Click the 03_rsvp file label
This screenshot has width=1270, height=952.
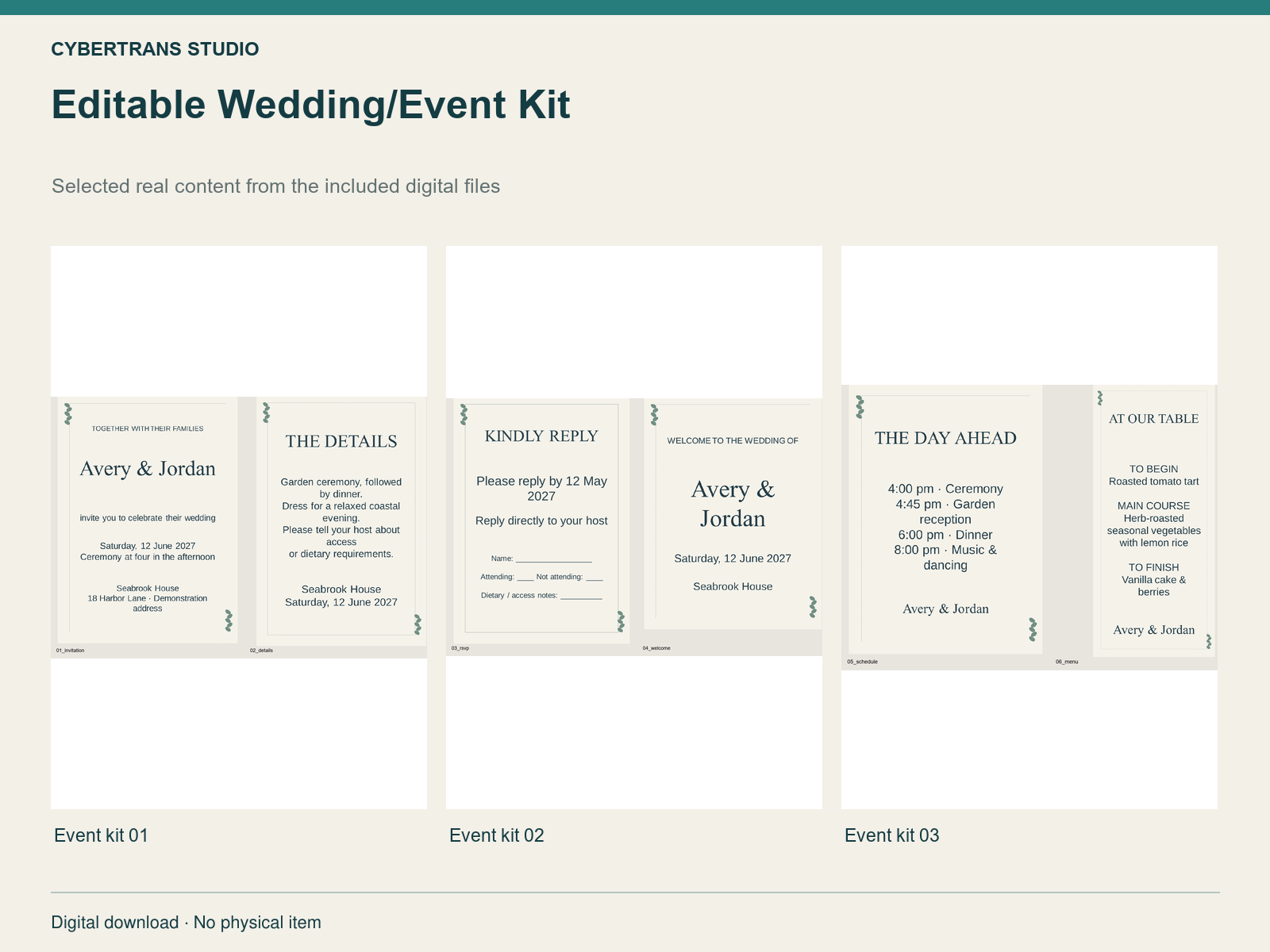point(460,648)
